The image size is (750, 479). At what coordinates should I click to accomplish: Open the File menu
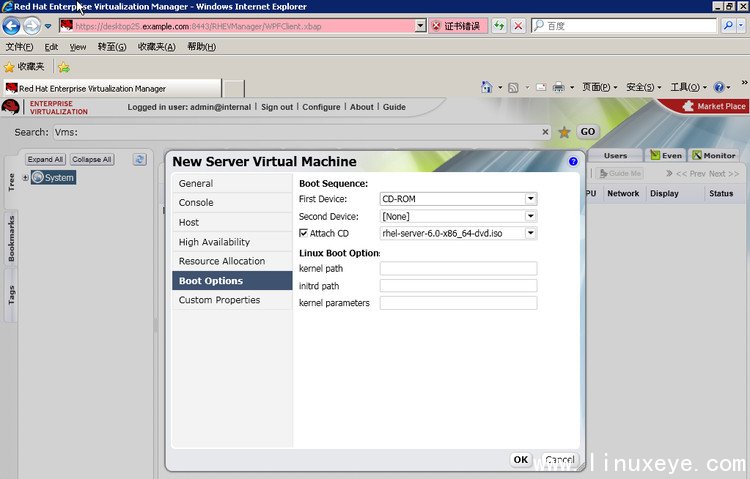tap(19, 46)
